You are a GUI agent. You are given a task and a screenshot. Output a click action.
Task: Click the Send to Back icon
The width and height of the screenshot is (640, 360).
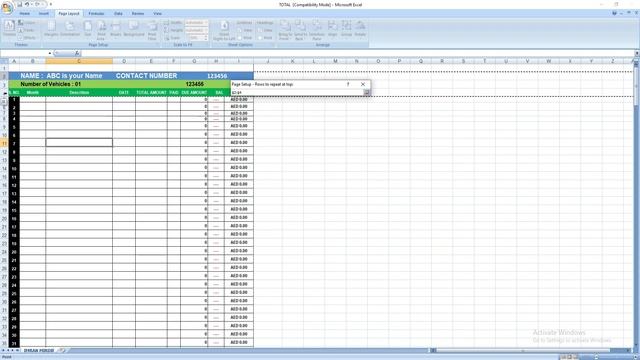tap(300, 29)
